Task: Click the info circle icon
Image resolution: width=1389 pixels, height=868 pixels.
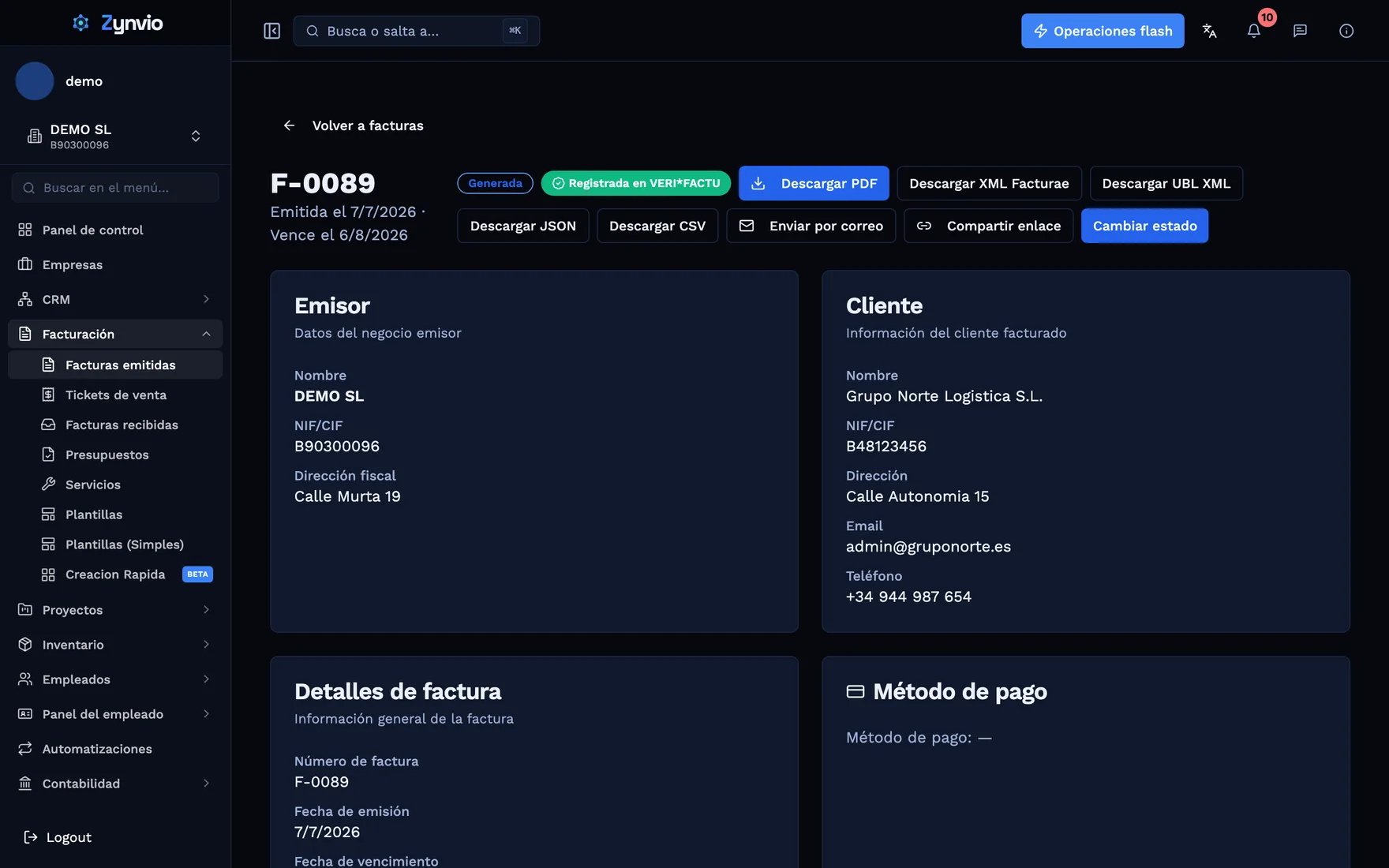Action: (1346, 31)
